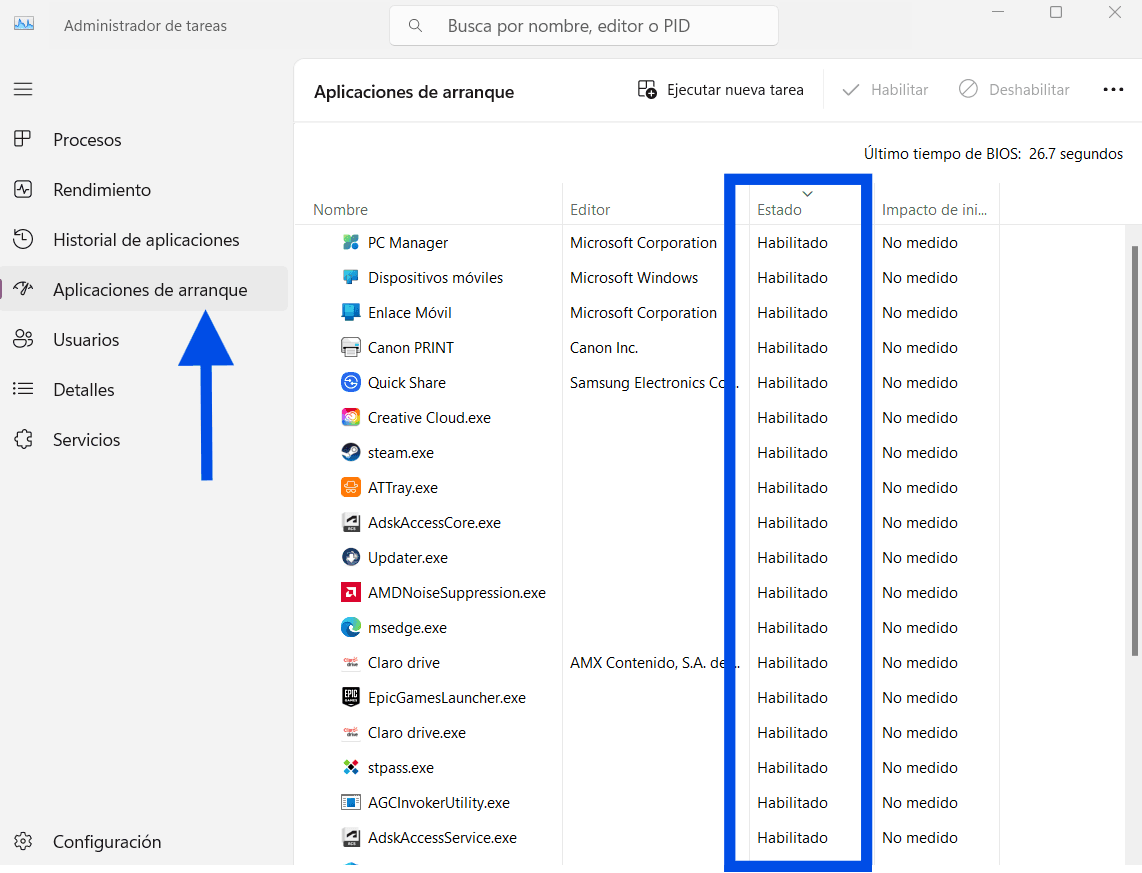Sort by the Estado column header

tap(779, 210)
